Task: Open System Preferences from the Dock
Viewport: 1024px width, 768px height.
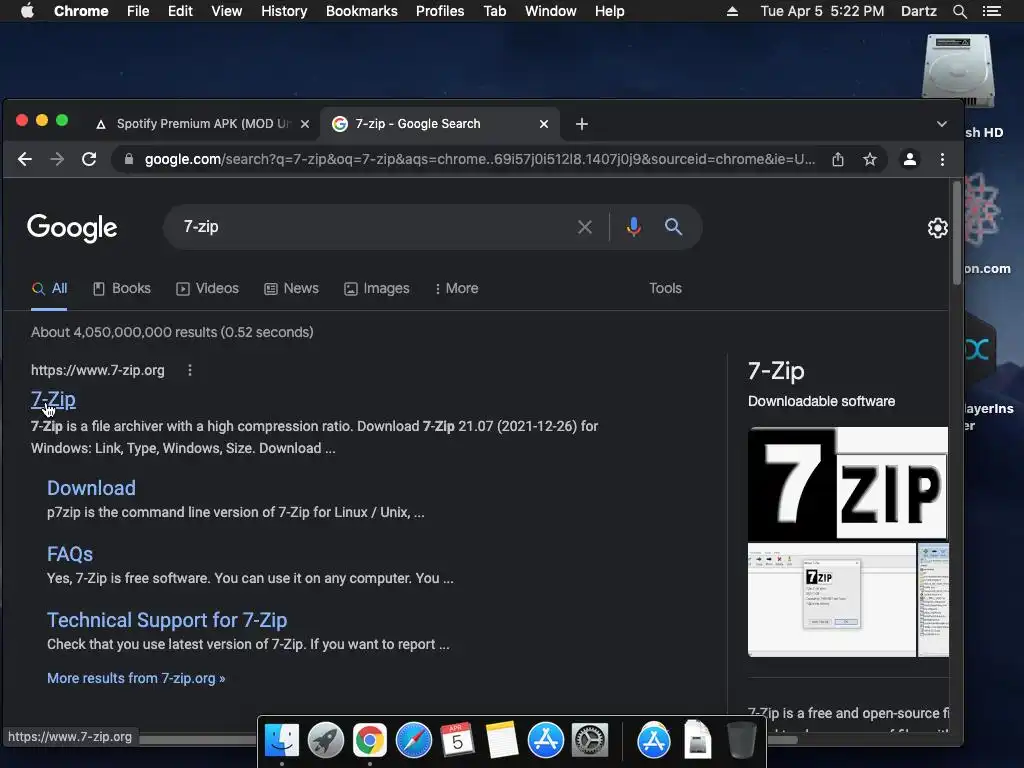Action: tap(590, 741)
